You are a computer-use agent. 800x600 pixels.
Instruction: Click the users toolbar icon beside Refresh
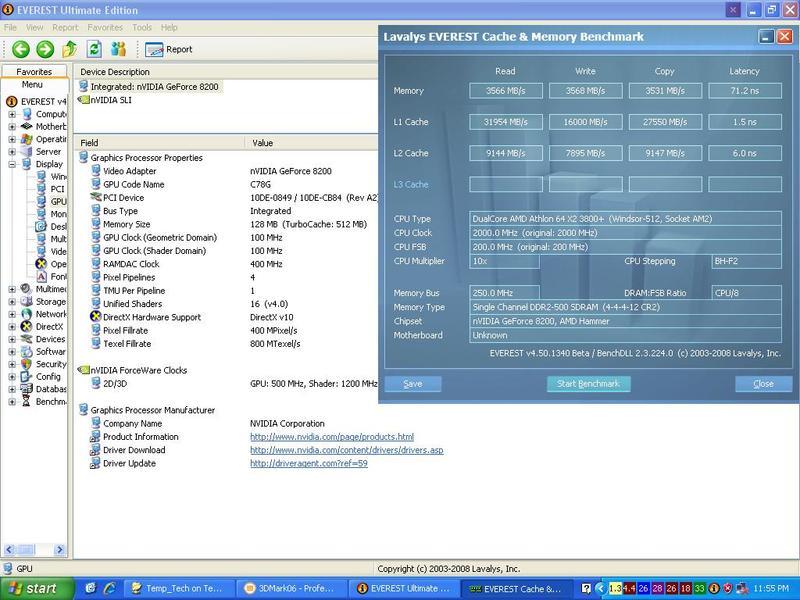pyautogui.click(x=118, y=49)
